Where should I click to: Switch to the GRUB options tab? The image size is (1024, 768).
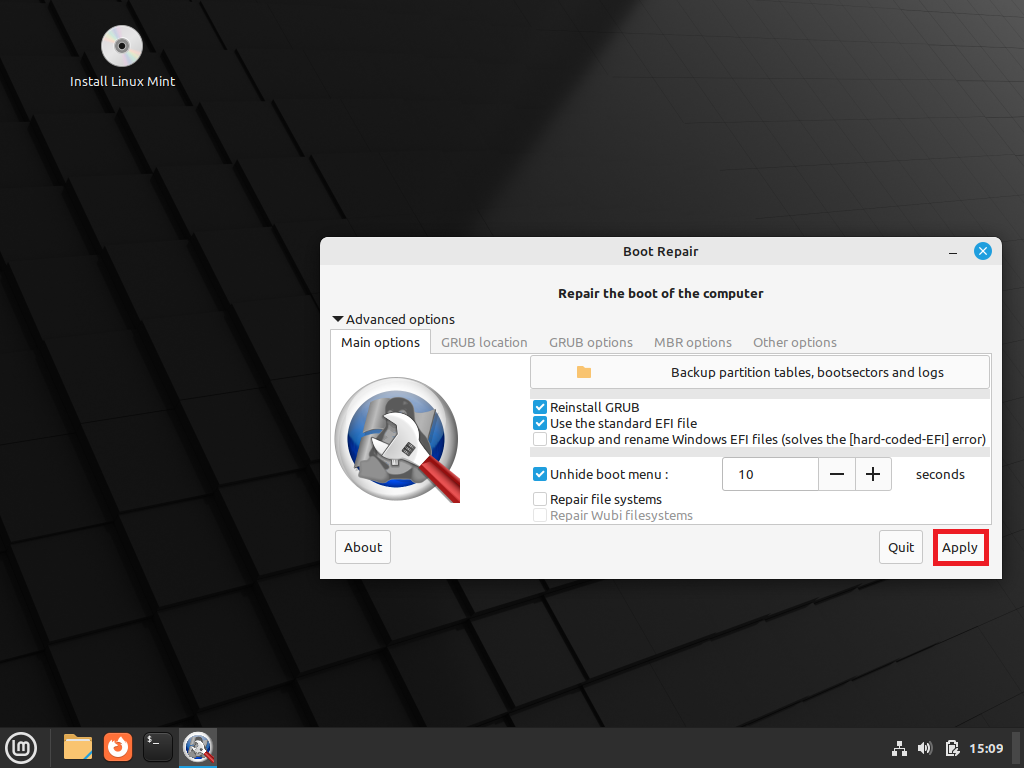pos(590,342)
